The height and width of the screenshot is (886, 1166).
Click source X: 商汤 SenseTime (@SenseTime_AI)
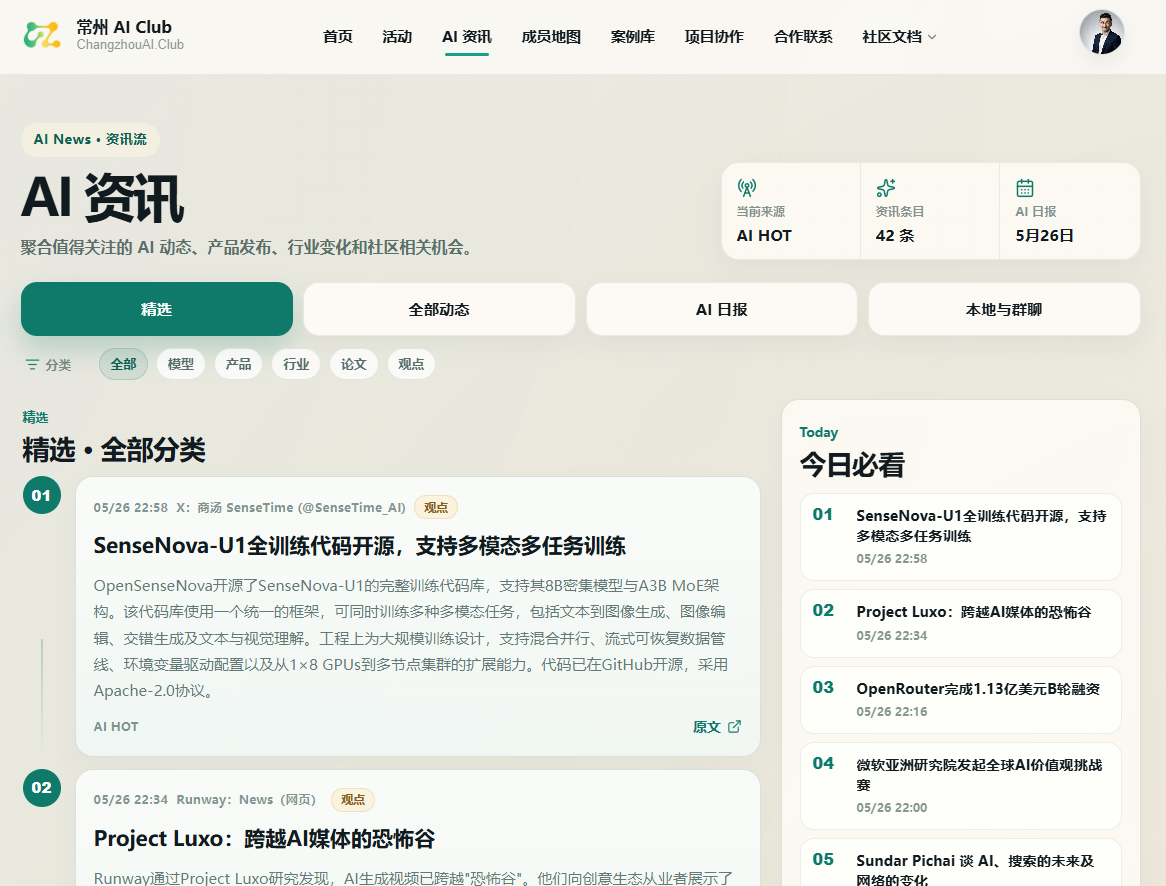(x=292, y=507)
